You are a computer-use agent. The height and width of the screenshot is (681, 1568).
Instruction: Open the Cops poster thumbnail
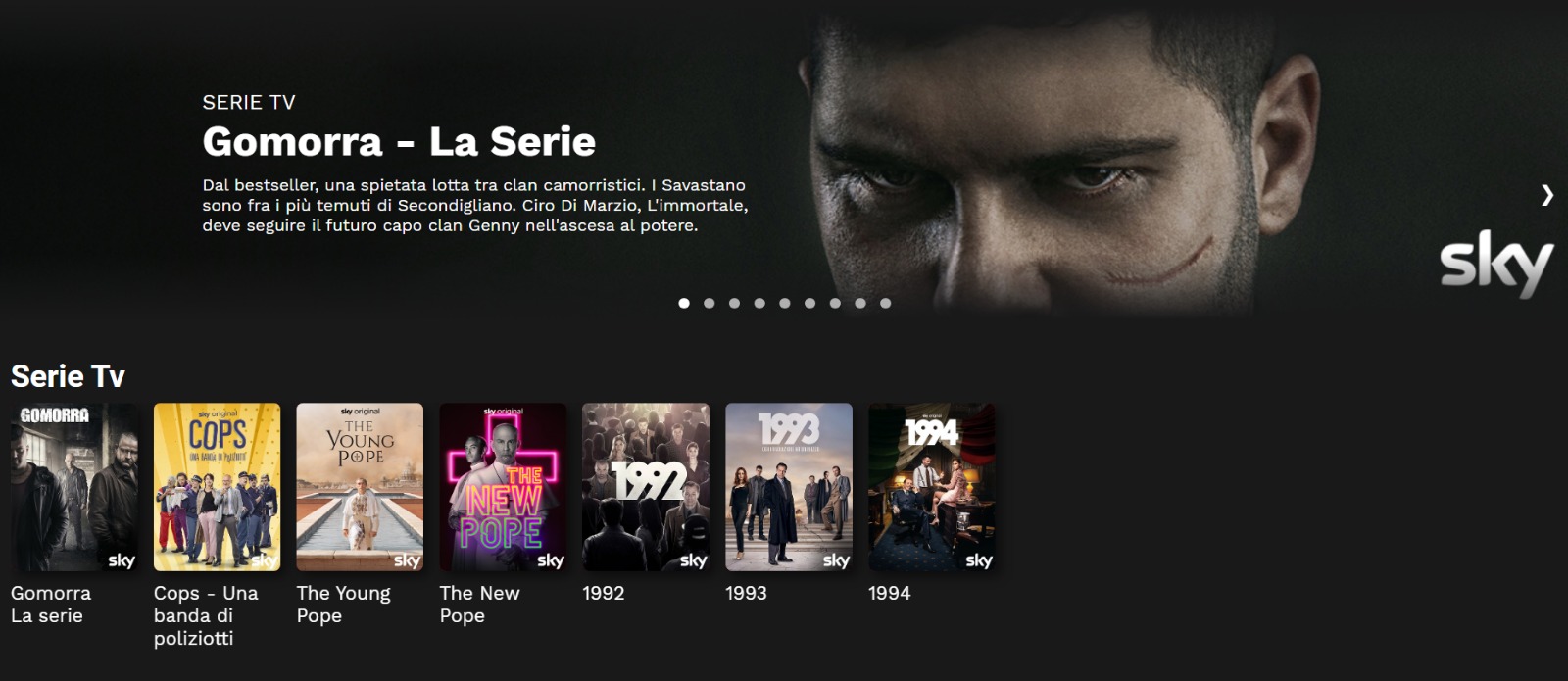pos(218,487)
